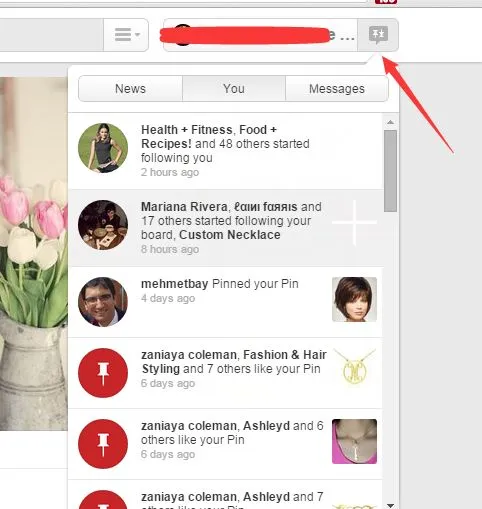The height and width of the screenshot is (509, 482).
Task: Click red pin icon beside Ashleyd and 6 others
Action: coord(103,444)
